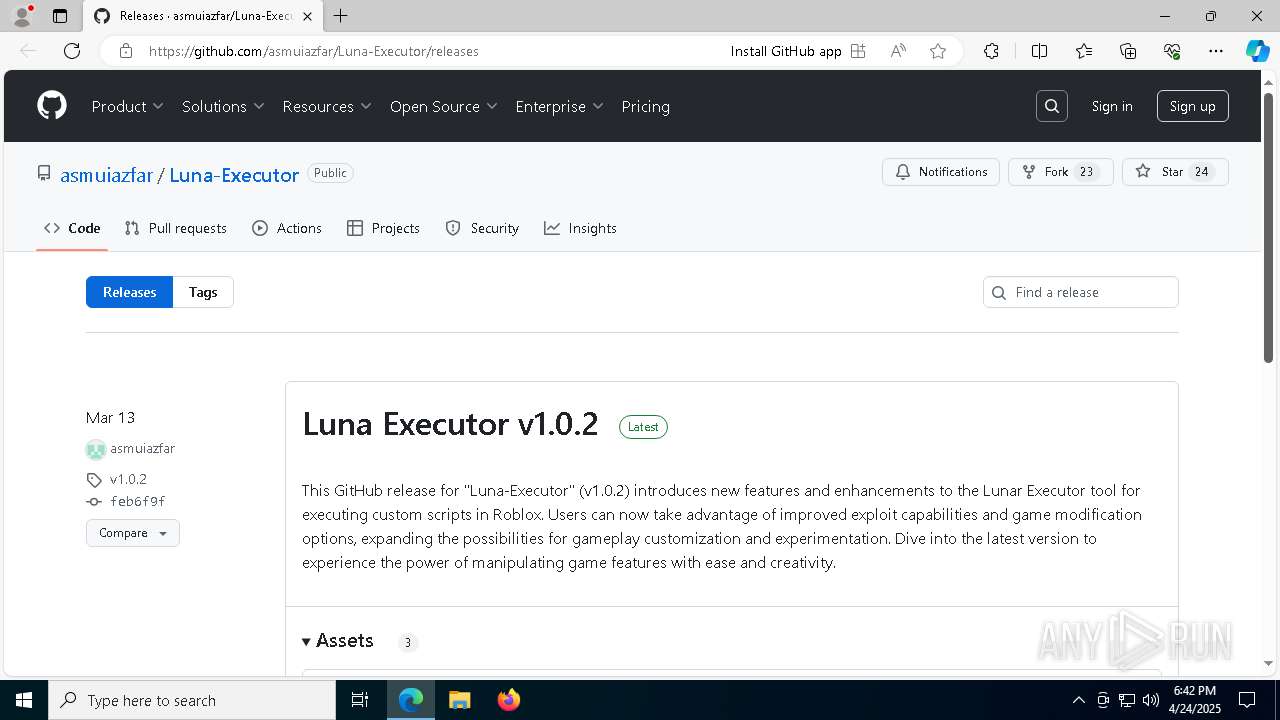The image size is (1280, 720).
Task: Star the Luna-Executor repository
Action: 1175,172
